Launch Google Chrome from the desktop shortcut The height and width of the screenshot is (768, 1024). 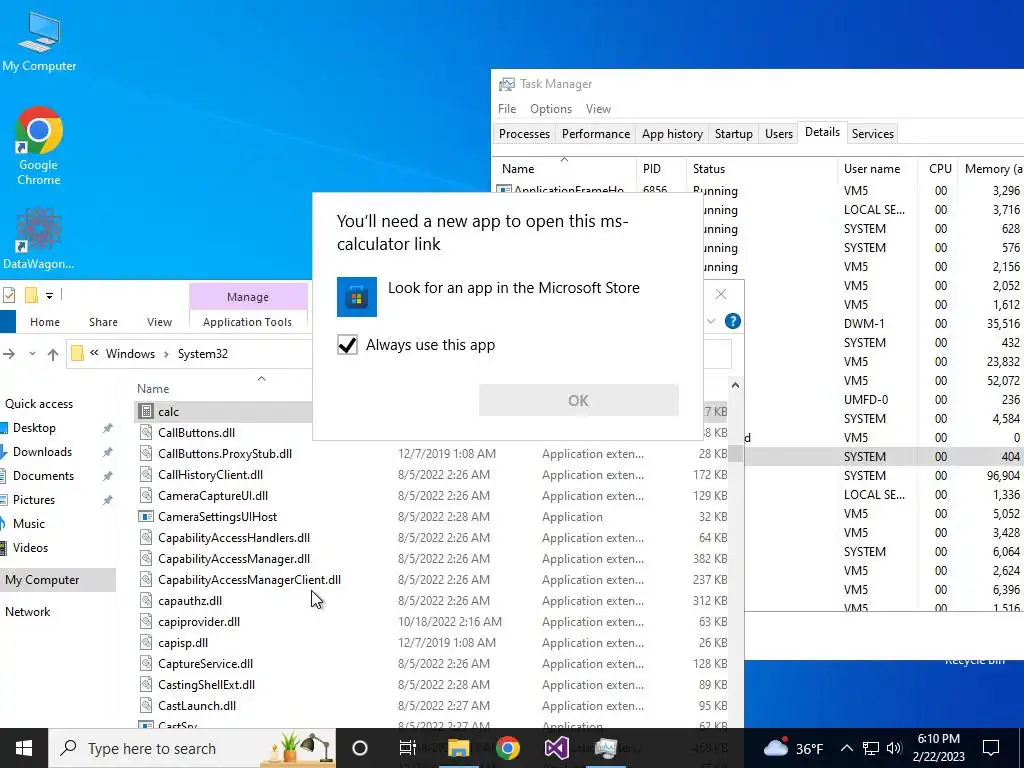39,145
